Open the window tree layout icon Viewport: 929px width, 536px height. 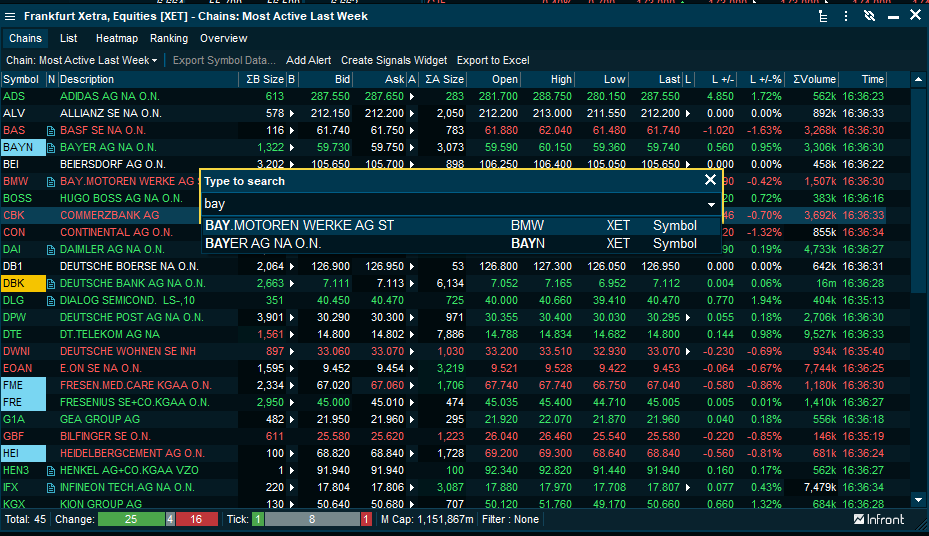click(822, 16)
